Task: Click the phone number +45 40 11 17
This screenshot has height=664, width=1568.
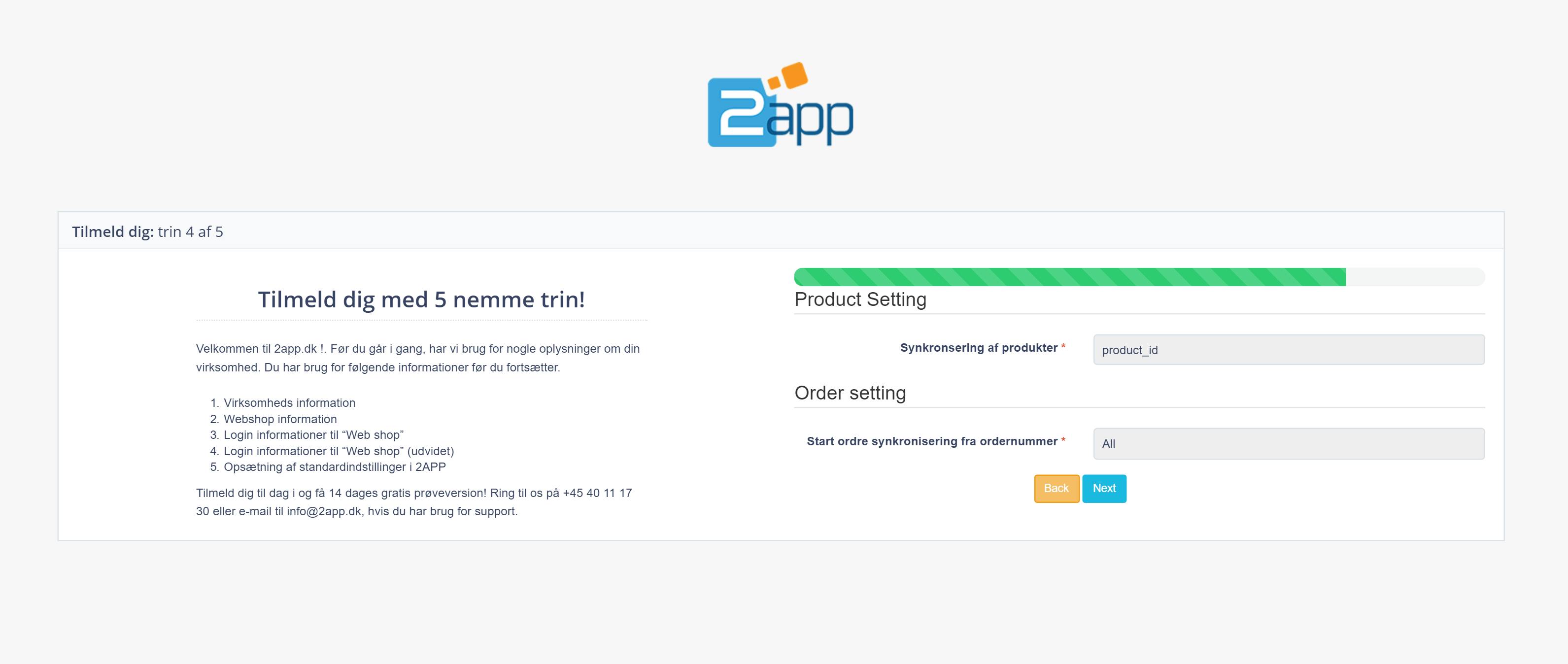Action: 597,493
